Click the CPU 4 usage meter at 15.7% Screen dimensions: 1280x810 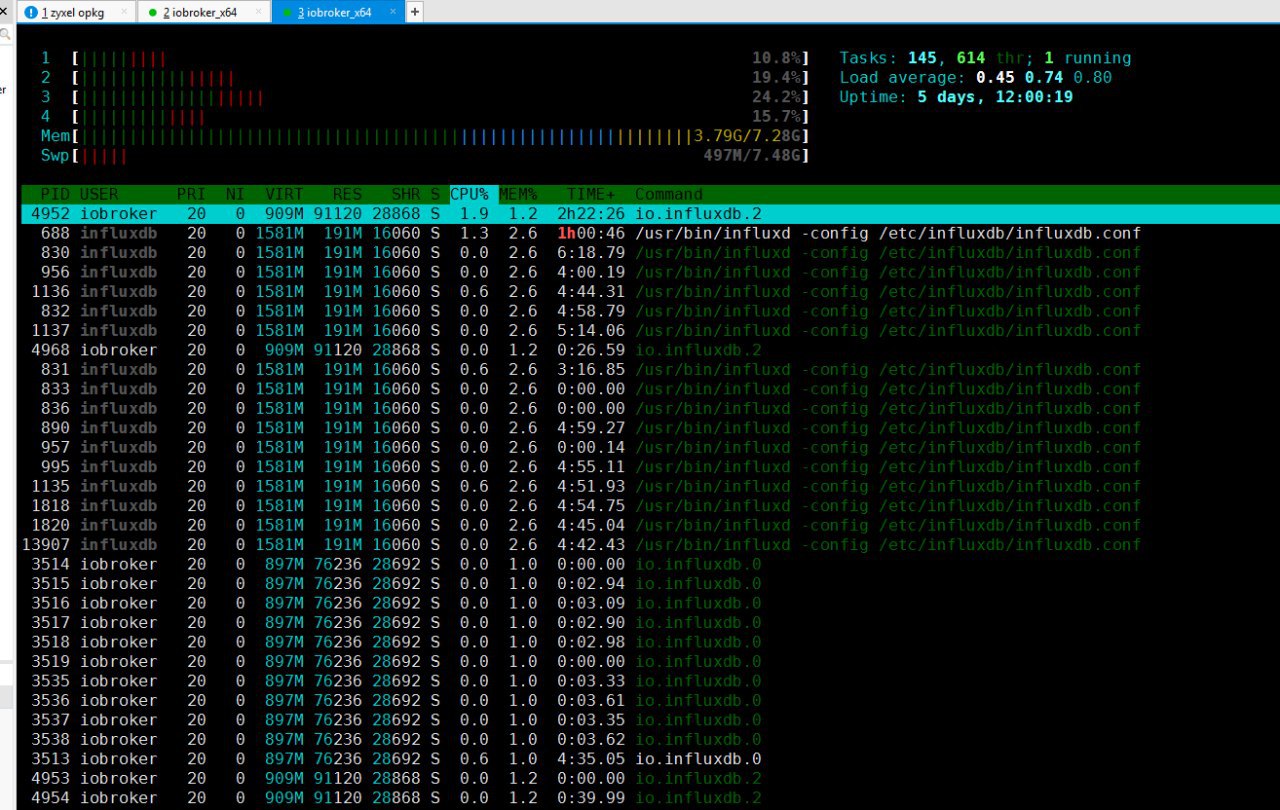425,116
